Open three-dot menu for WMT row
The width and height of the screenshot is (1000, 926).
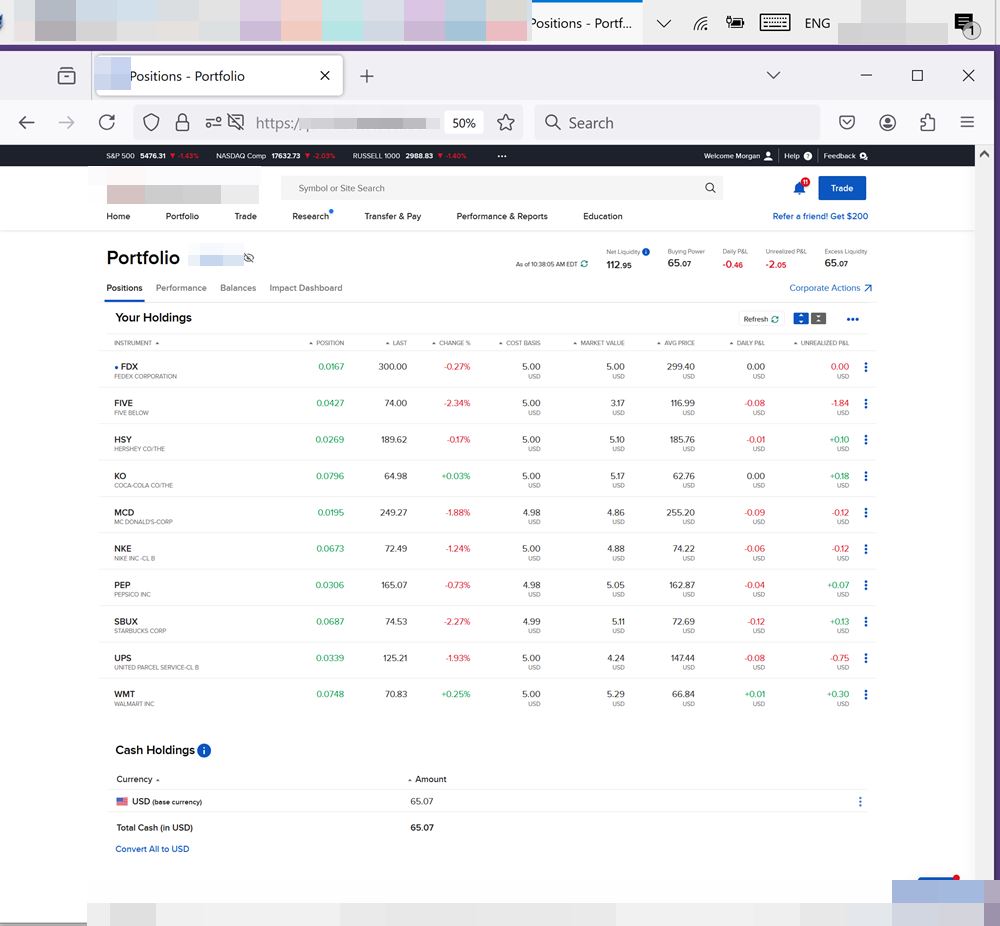click(x=865, y=694)
